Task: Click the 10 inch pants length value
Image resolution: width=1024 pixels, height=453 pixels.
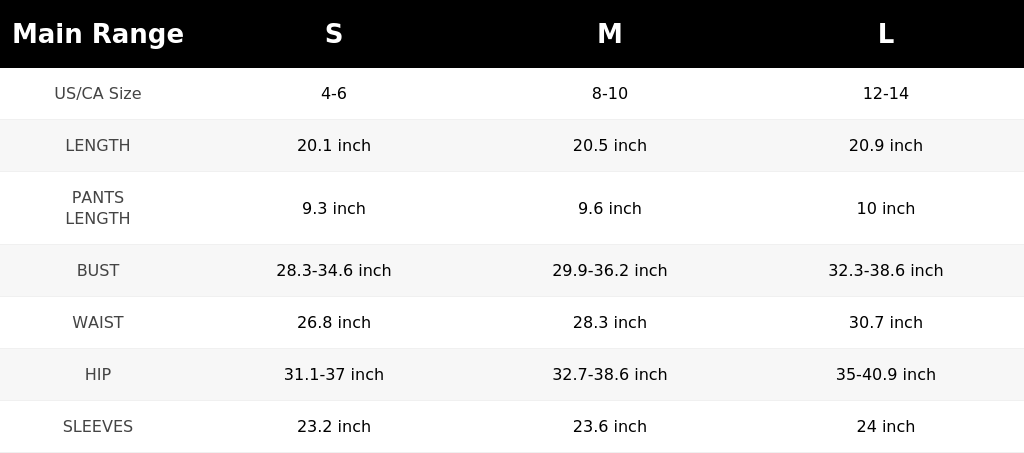Action: pyautogui.click(x=886, y=208)
